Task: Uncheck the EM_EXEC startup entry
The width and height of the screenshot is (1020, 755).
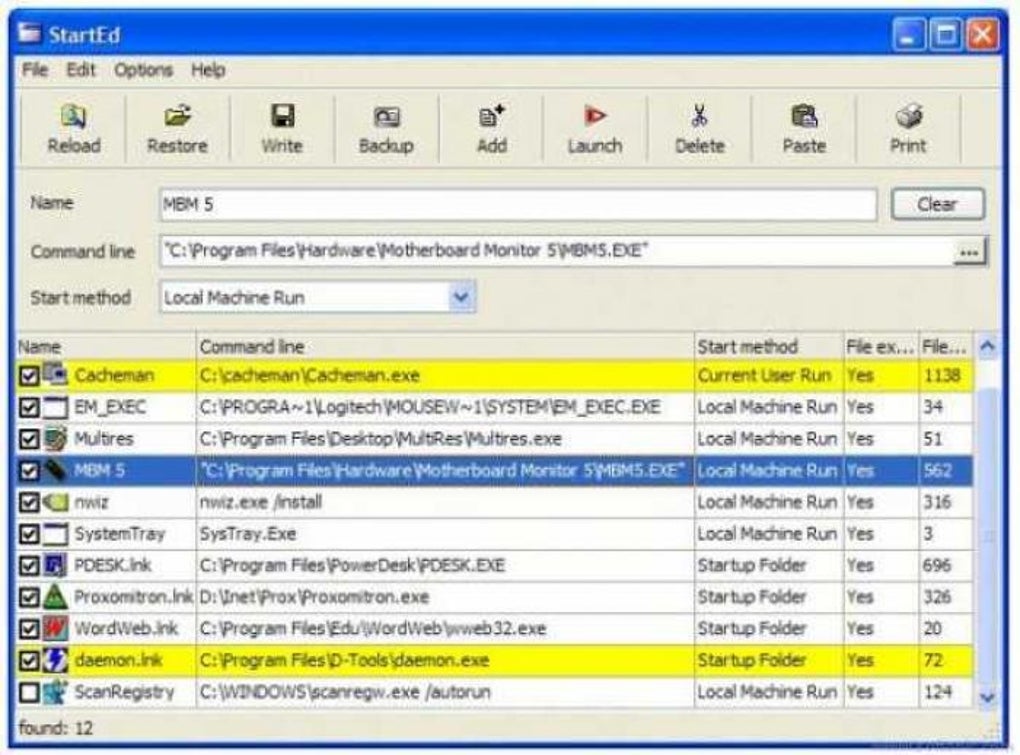Action: [29, 407]
